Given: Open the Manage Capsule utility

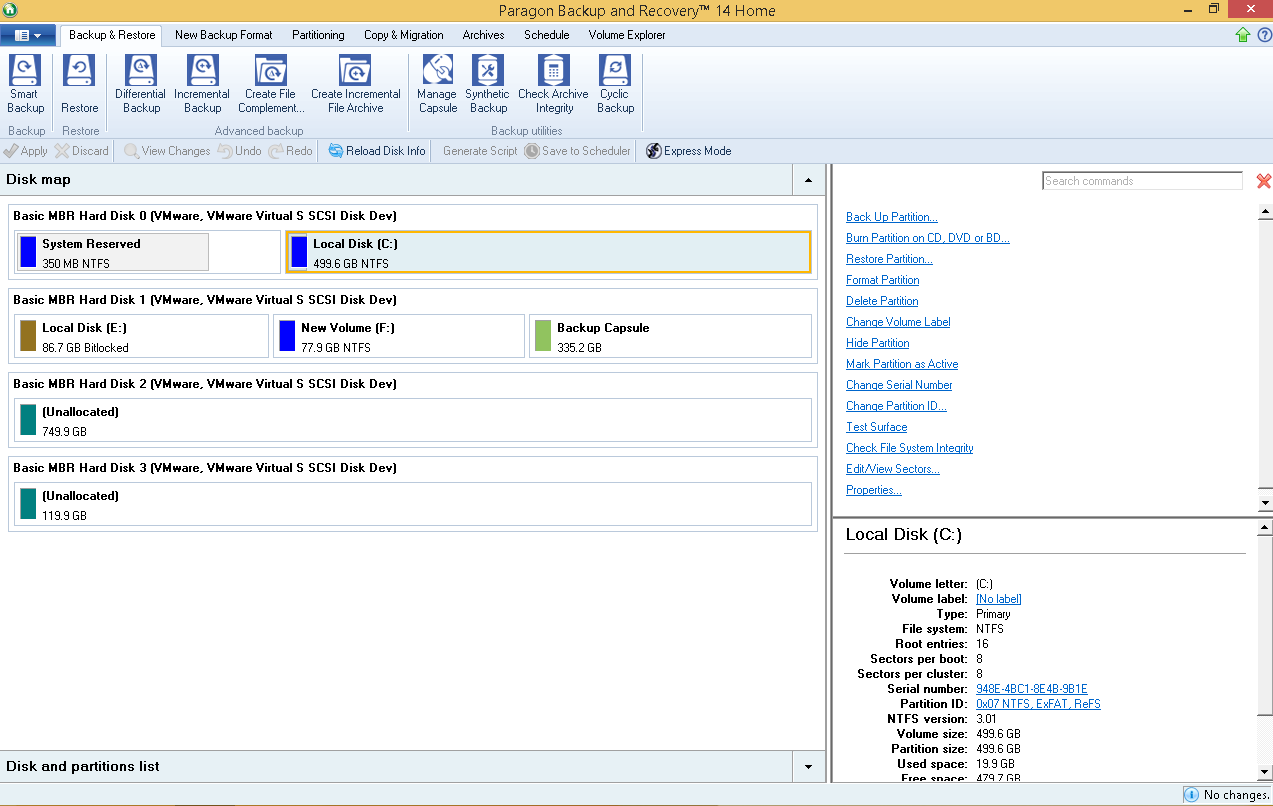Looking at the screenshot, I should (x=438, y=84).
